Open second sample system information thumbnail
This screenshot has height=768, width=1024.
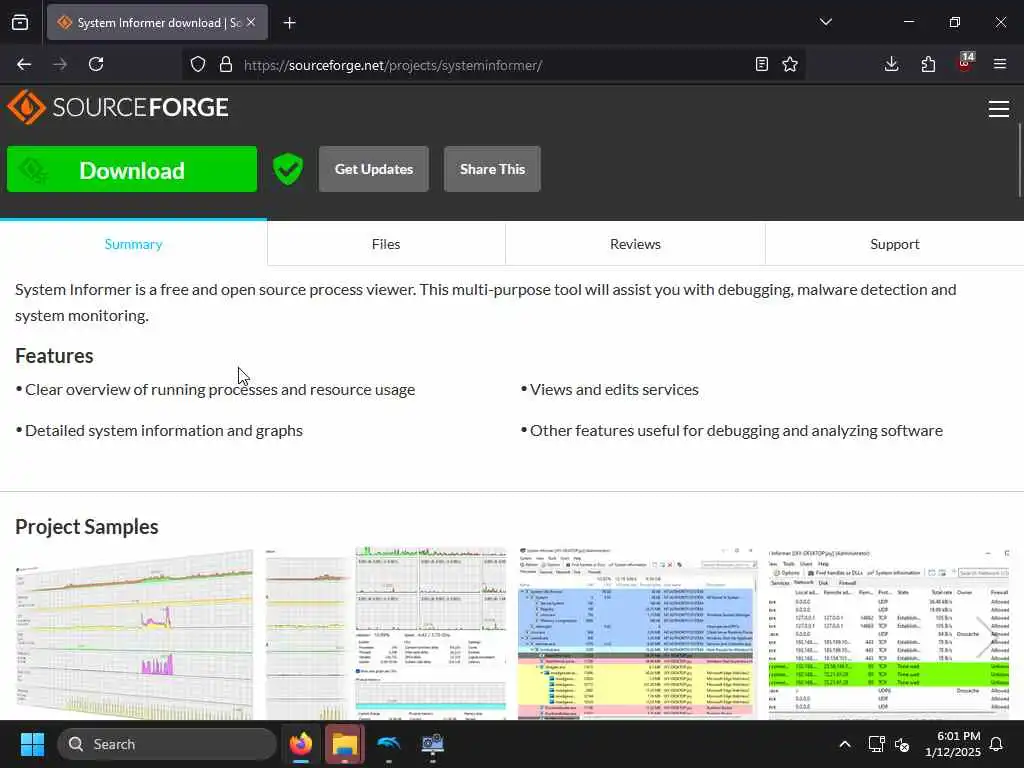click(x=386, y=634)
